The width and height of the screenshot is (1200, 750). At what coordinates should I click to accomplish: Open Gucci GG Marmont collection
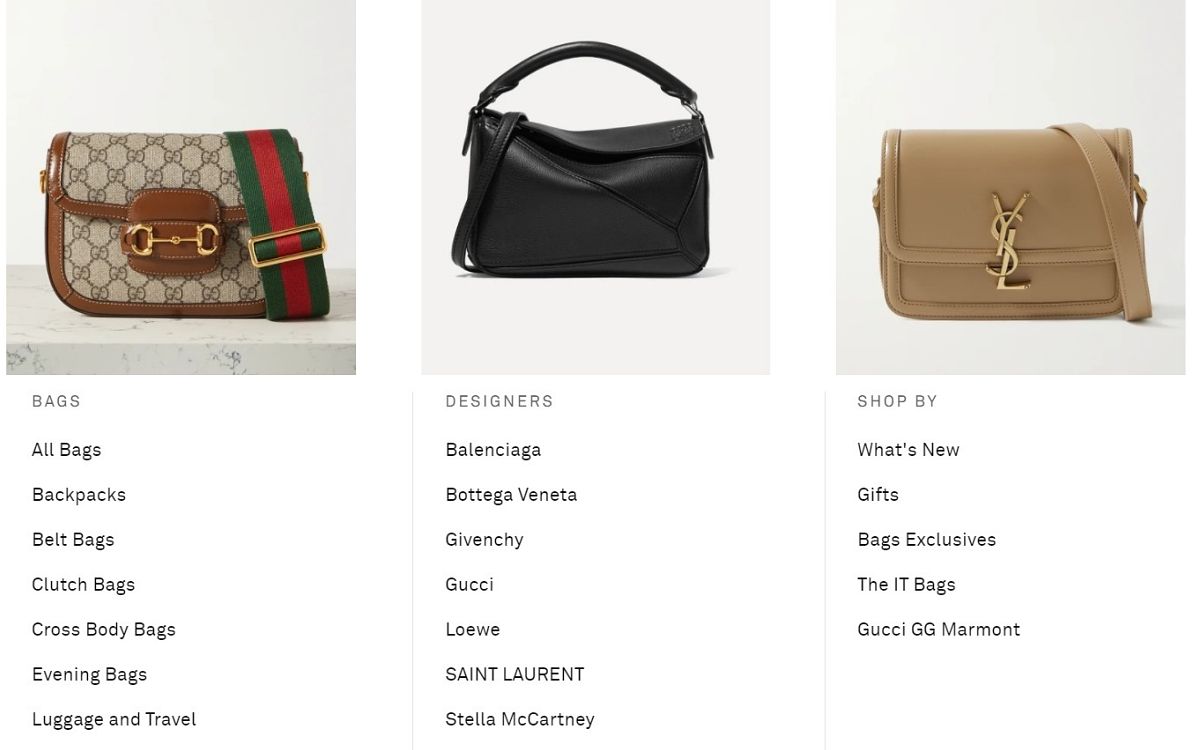938,630
